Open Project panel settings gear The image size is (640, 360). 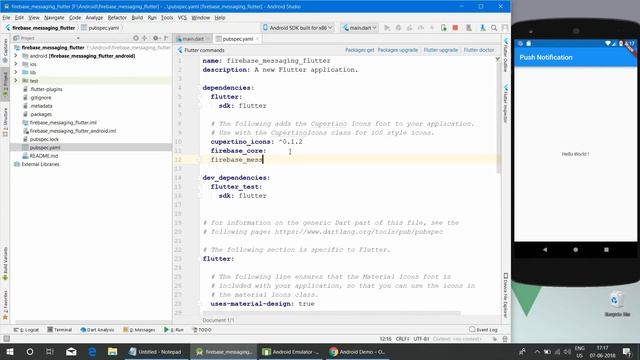tap(156, 38)
